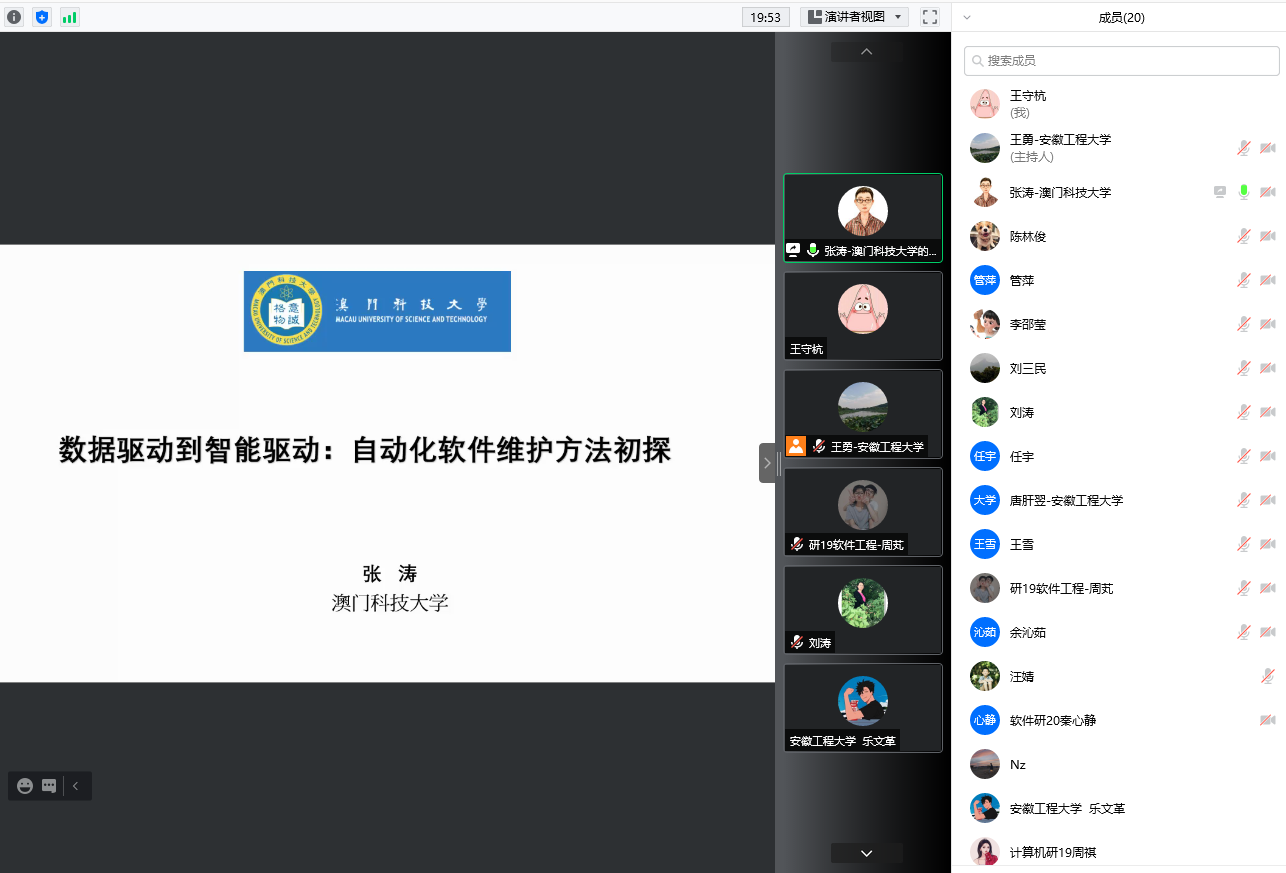Select member 研19软件工程-周芃 in the list
Image resolution: width=1286 pixels, height=873 pixels.
click(1118, 588)
